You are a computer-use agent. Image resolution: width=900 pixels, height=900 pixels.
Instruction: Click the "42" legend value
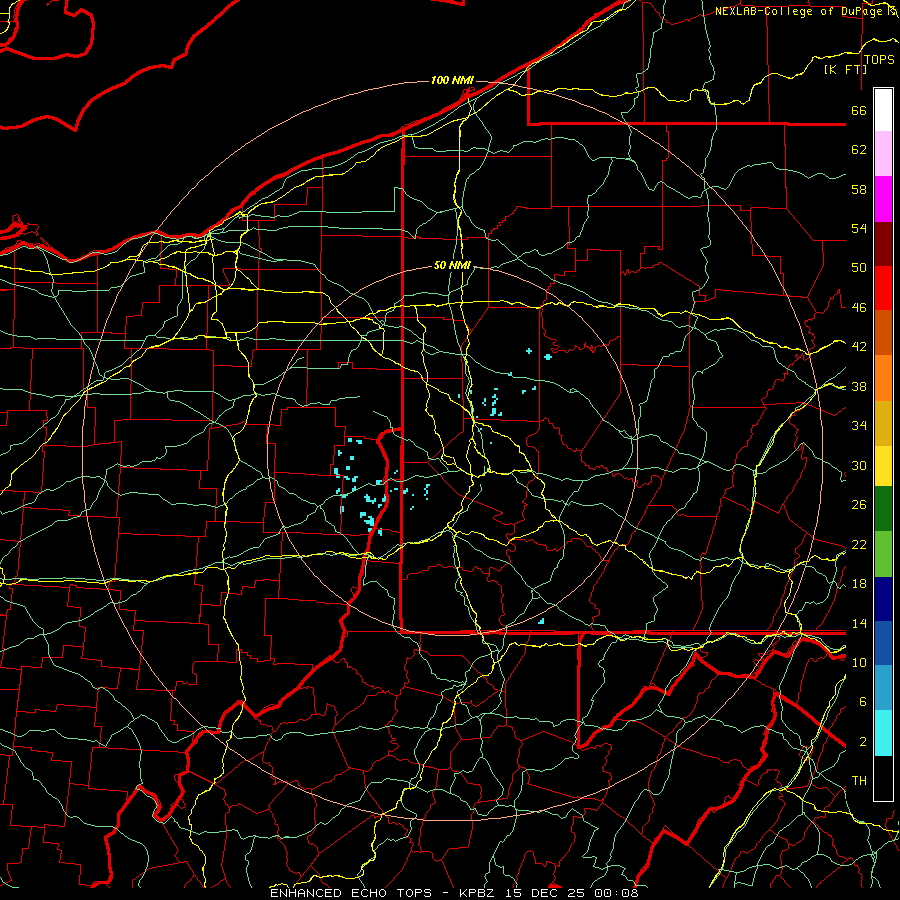click(x=859, y=347)
